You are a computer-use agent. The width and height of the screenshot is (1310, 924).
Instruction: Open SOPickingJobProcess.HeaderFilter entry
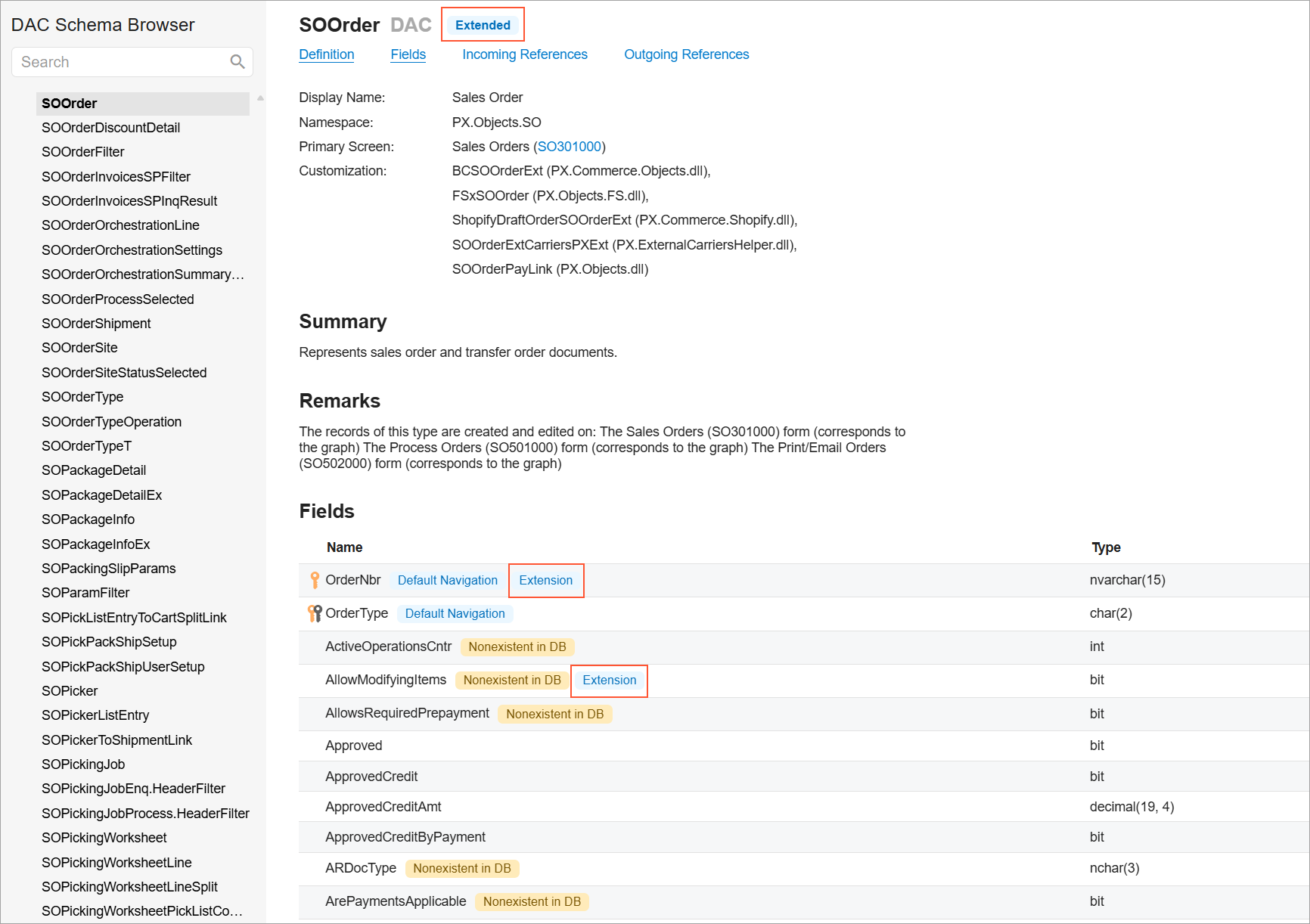coord(145,814)
